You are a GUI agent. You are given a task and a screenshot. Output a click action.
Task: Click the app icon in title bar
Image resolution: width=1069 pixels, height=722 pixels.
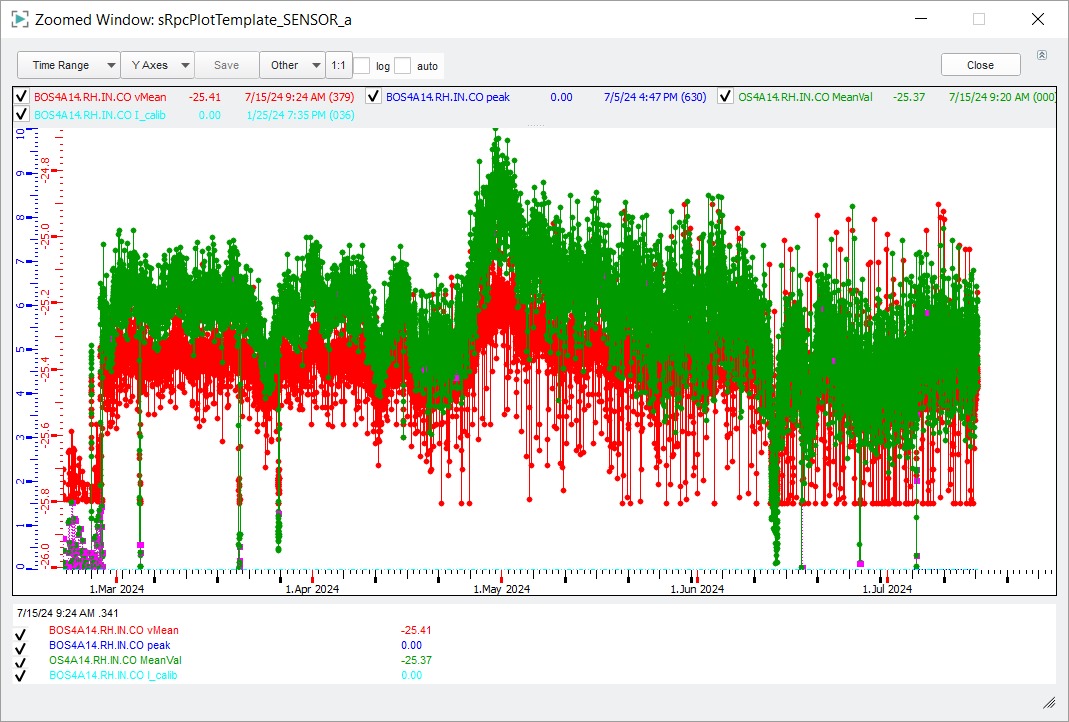tap(18, 19)
